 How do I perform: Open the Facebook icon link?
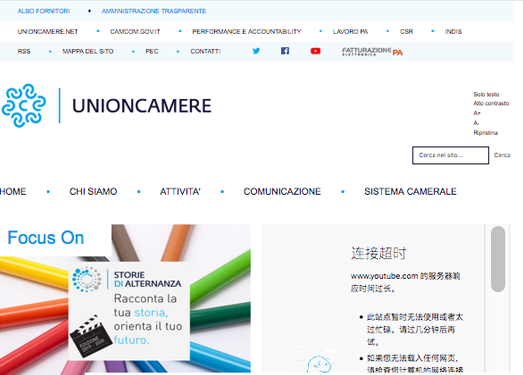coord(285,51)
